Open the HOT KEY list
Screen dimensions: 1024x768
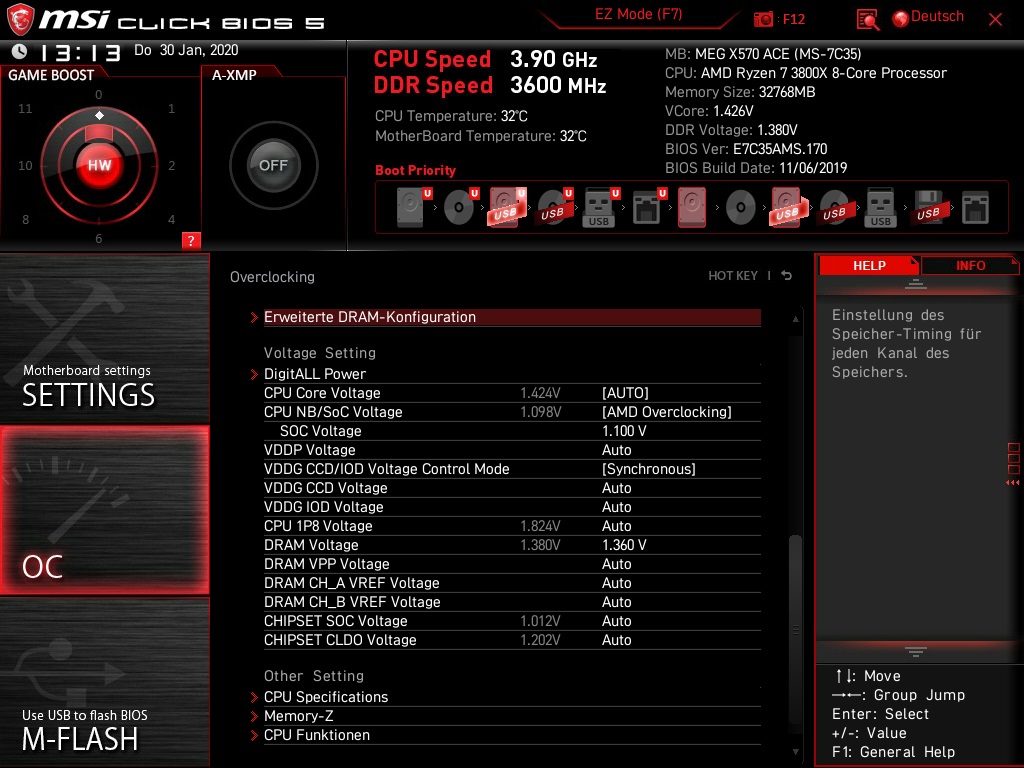point(733,276)
